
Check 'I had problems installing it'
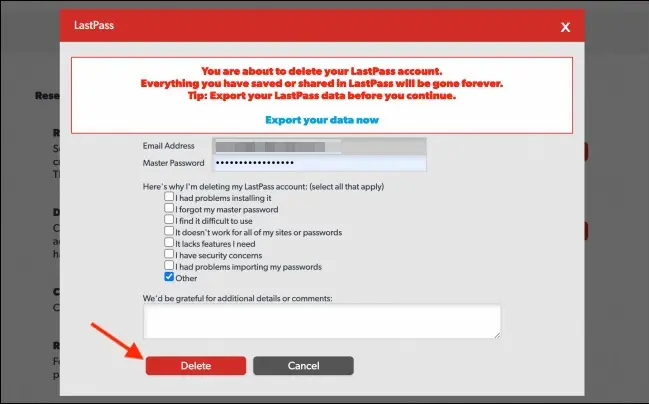tap(169, 198)
